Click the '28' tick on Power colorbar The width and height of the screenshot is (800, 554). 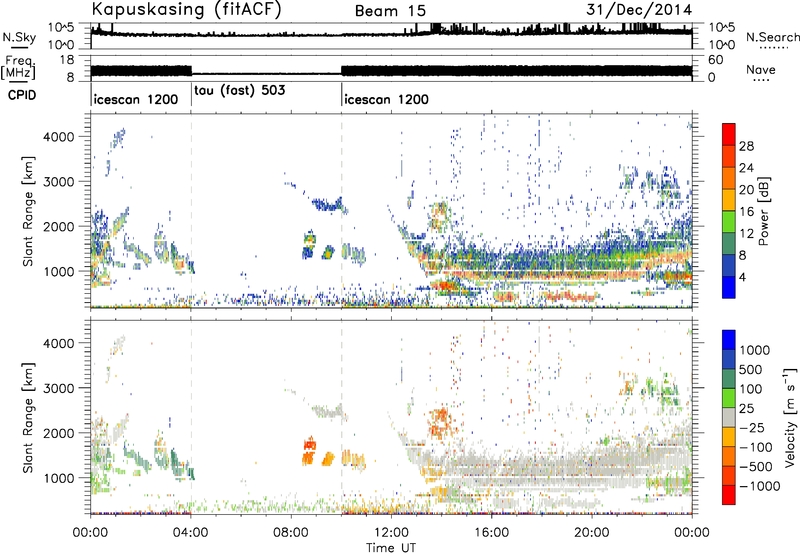[x=746, y=146]
